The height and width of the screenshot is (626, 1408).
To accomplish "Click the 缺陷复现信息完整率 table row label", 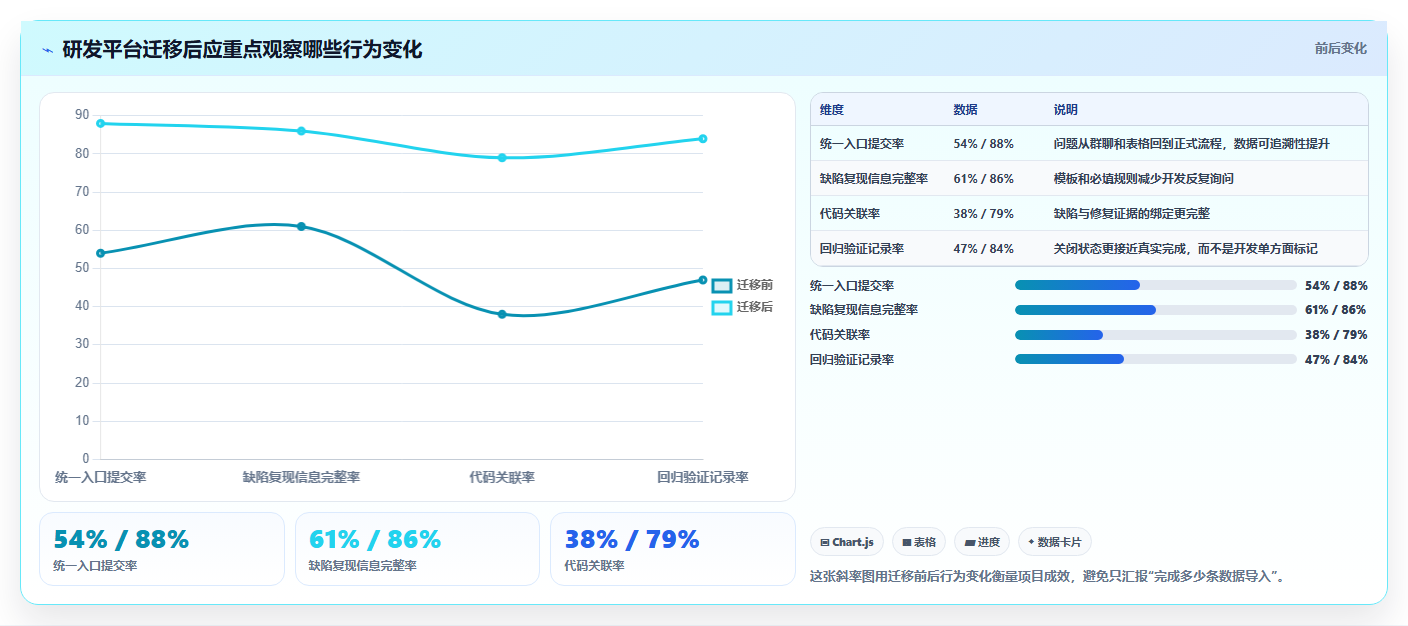I will [874, 179].
